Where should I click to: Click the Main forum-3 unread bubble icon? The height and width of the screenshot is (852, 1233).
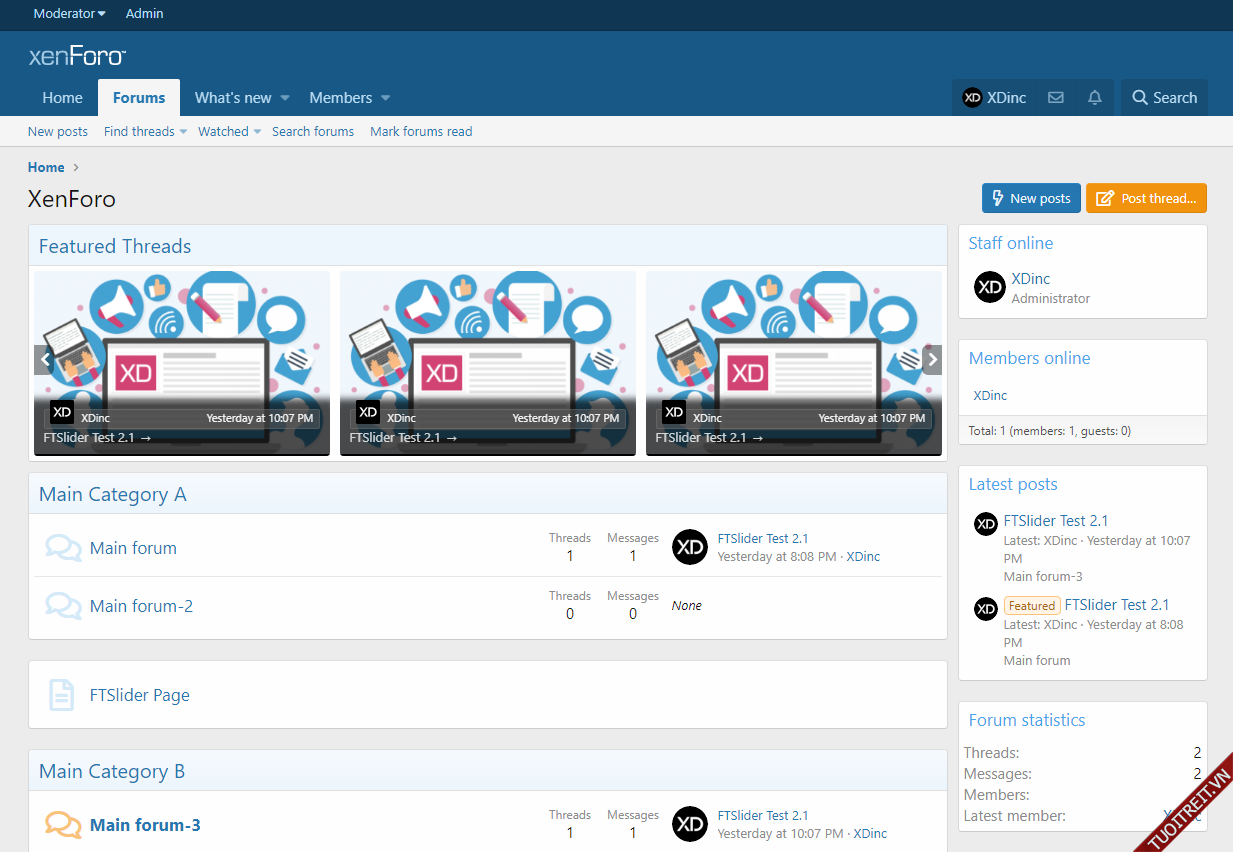[63, 825]
